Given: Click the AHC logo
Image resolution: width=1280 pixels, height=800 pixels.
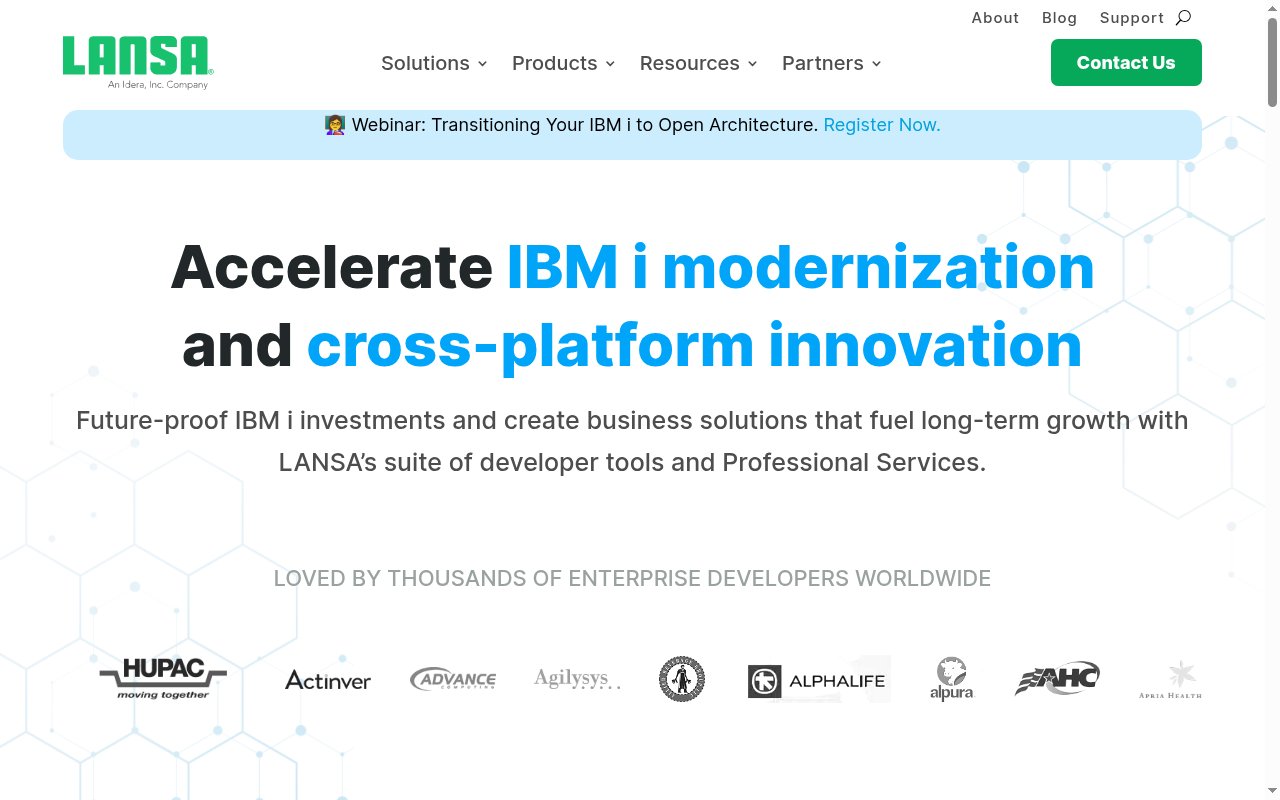Looking at the screenshot, I should tap(1058, 679).
